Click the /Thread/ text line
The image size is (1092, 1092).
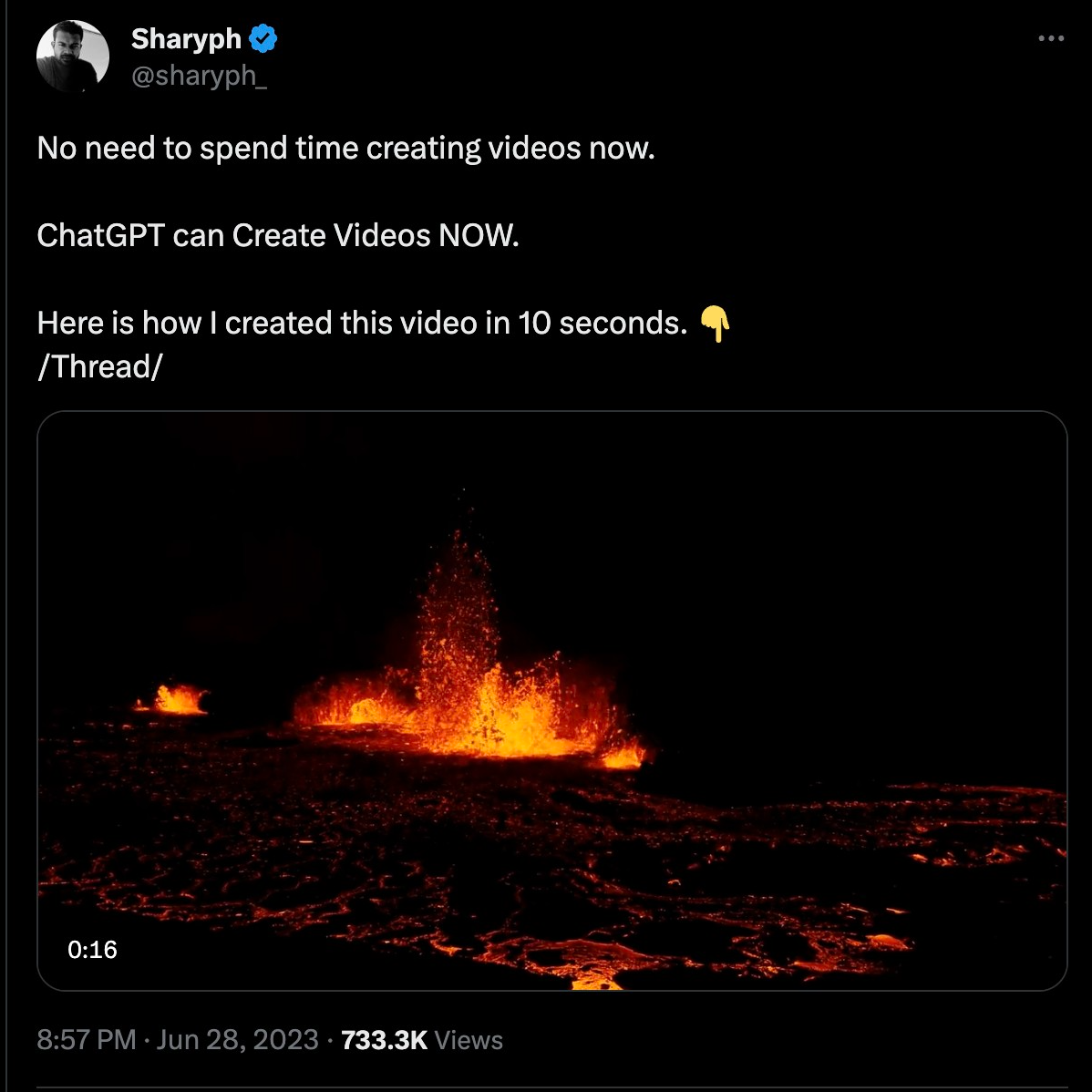98,366
